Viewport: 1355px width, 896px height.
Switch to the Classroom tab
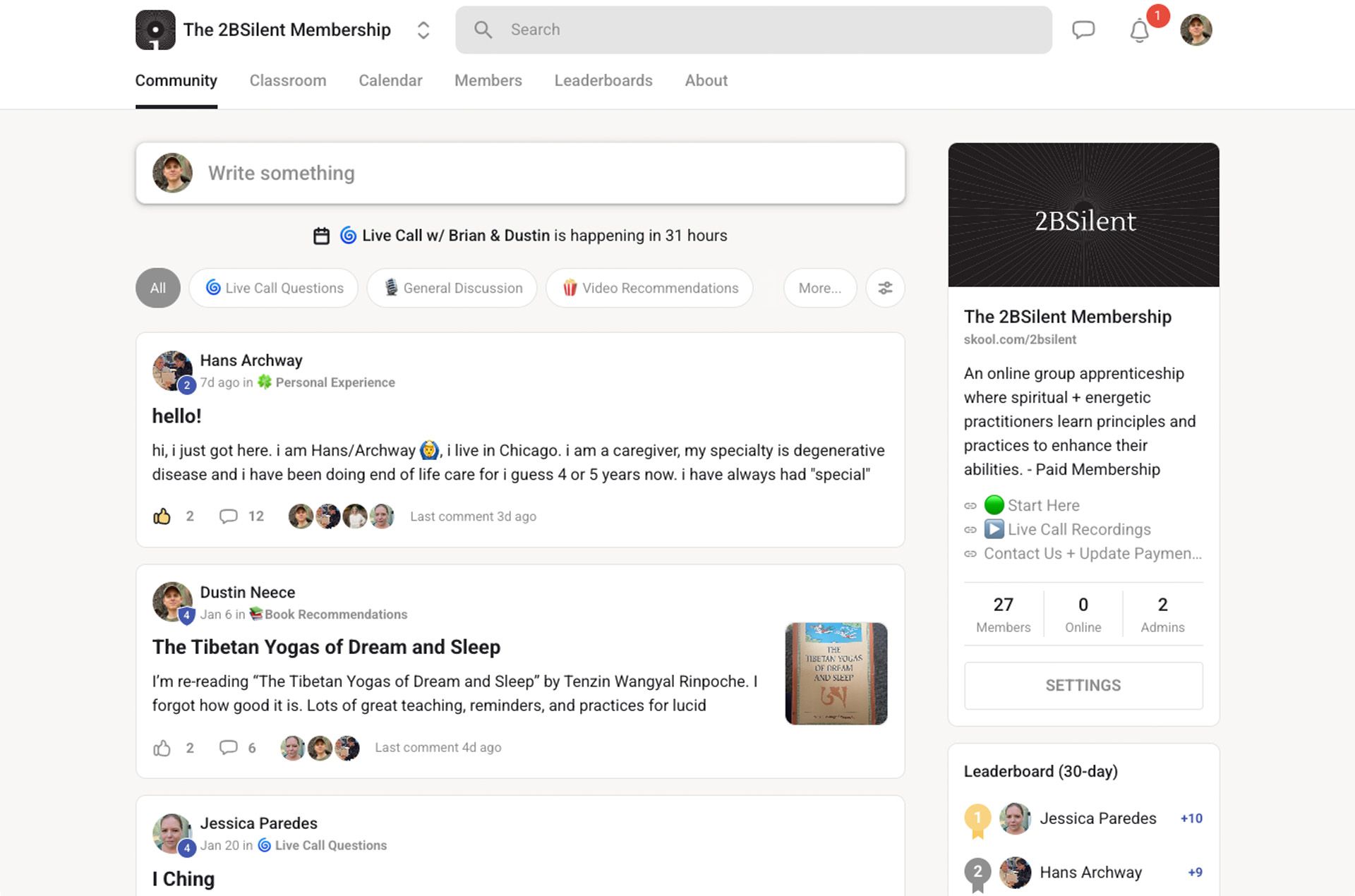(288, 80)
